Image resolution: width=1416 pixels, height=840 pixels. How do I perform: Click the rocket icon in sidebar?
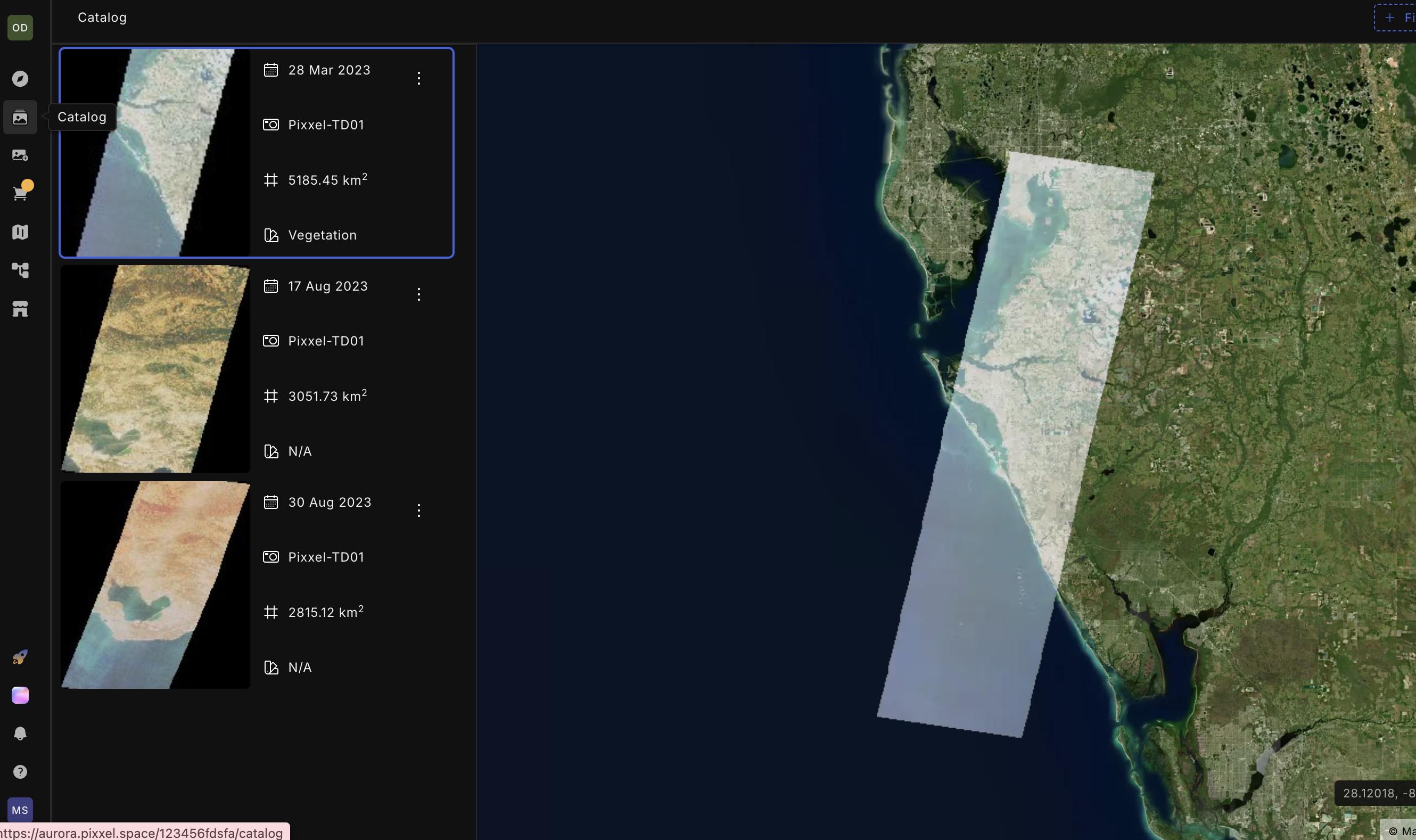[x=20, y=657]
